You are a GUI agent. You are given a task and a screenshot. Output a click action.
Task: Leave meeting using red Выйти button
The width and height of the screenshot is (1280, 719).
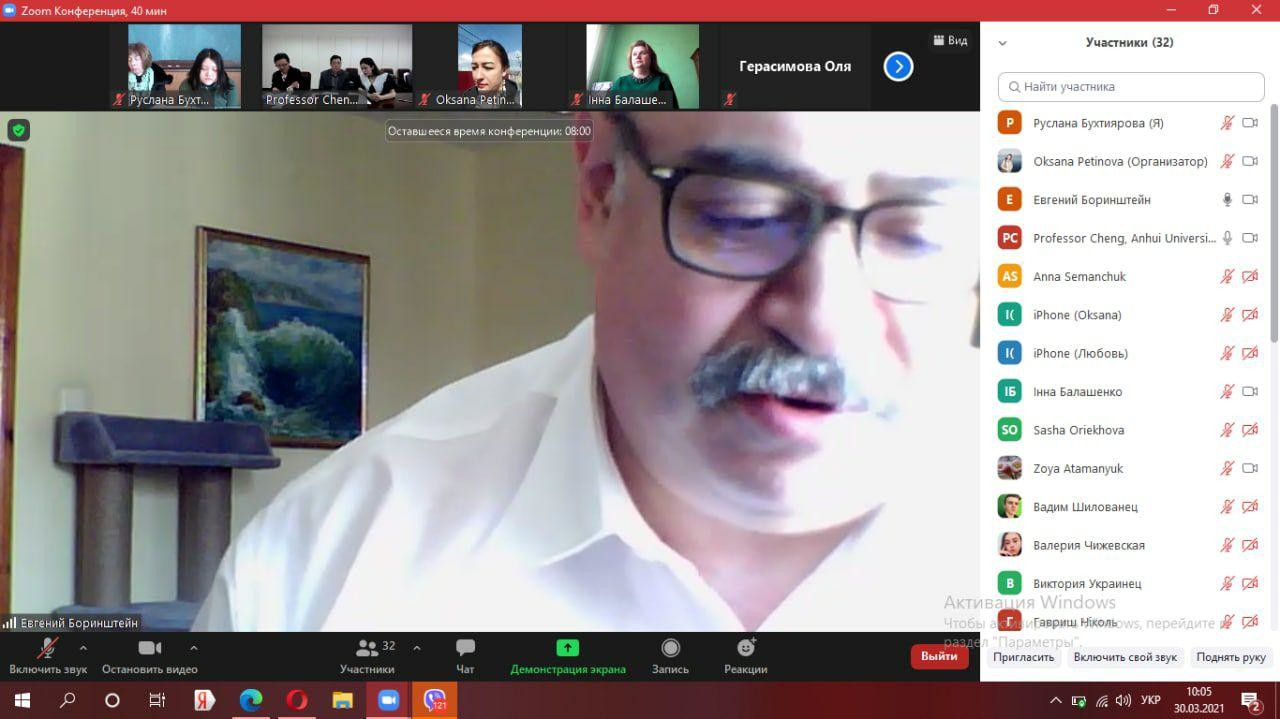pyautogui.click(x=939, y=657)
